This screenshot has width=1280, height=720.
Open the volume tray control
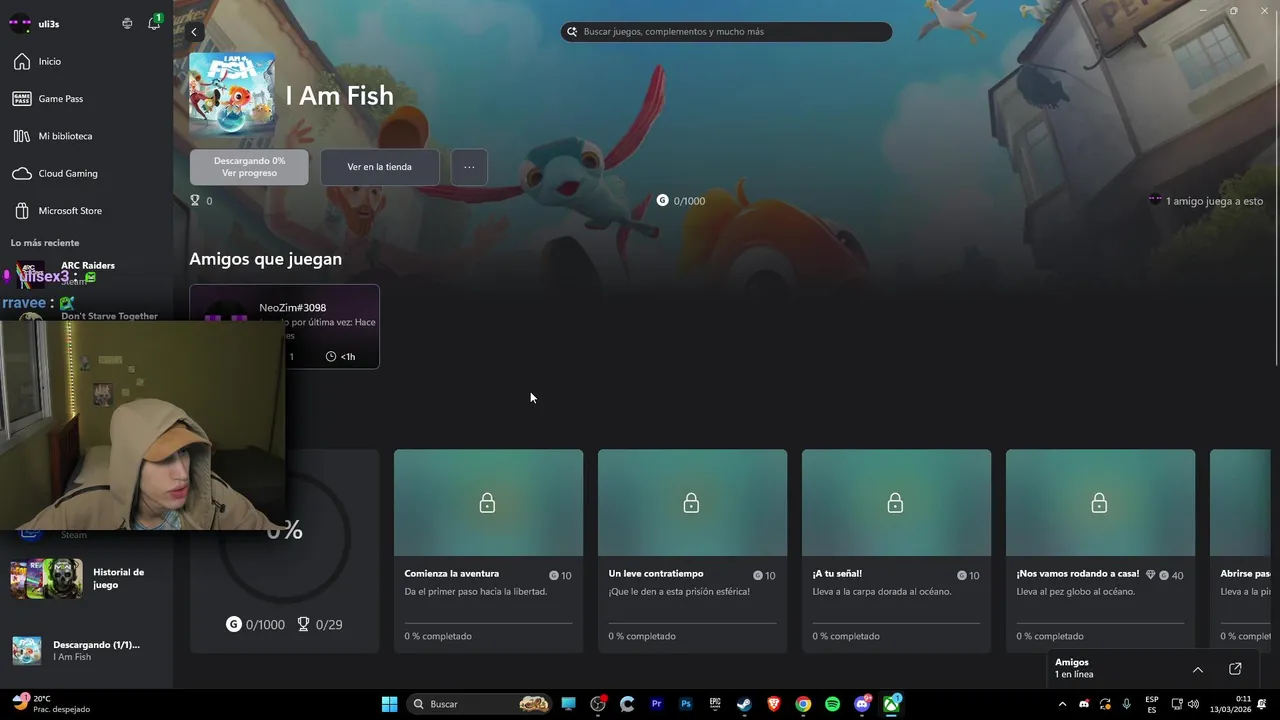[1193, 704]
